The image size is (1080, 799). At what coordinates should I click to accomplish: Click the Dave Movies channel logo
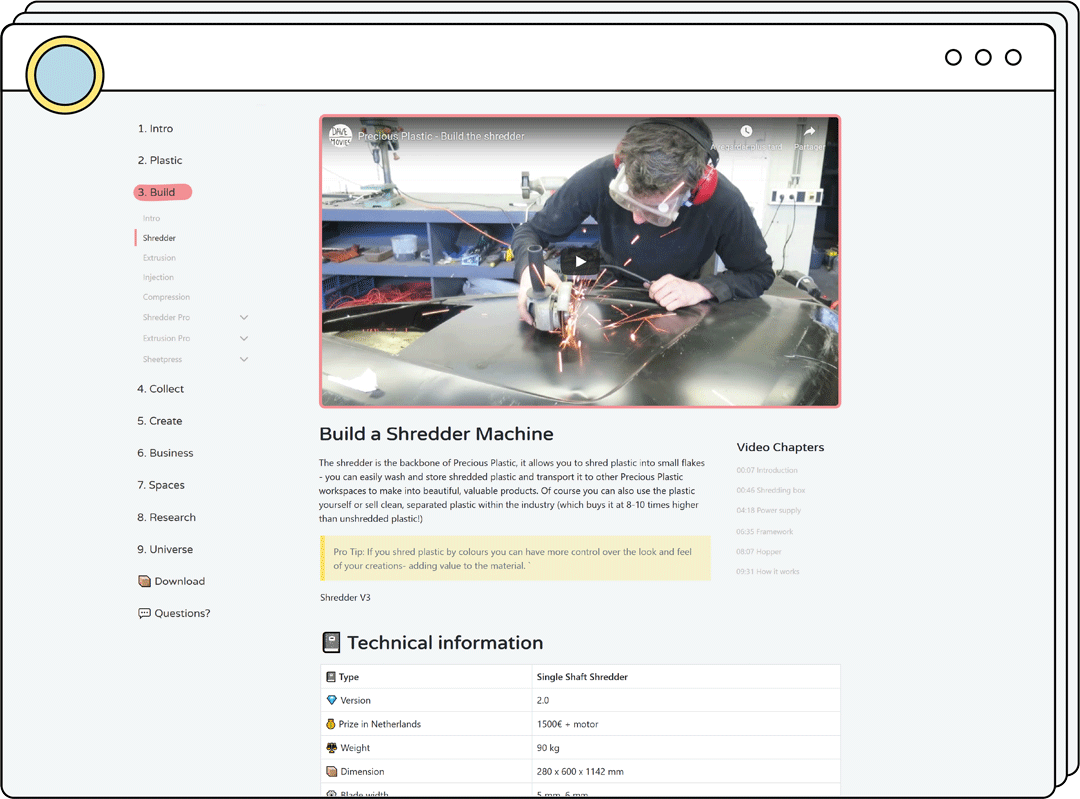[341, 135]
